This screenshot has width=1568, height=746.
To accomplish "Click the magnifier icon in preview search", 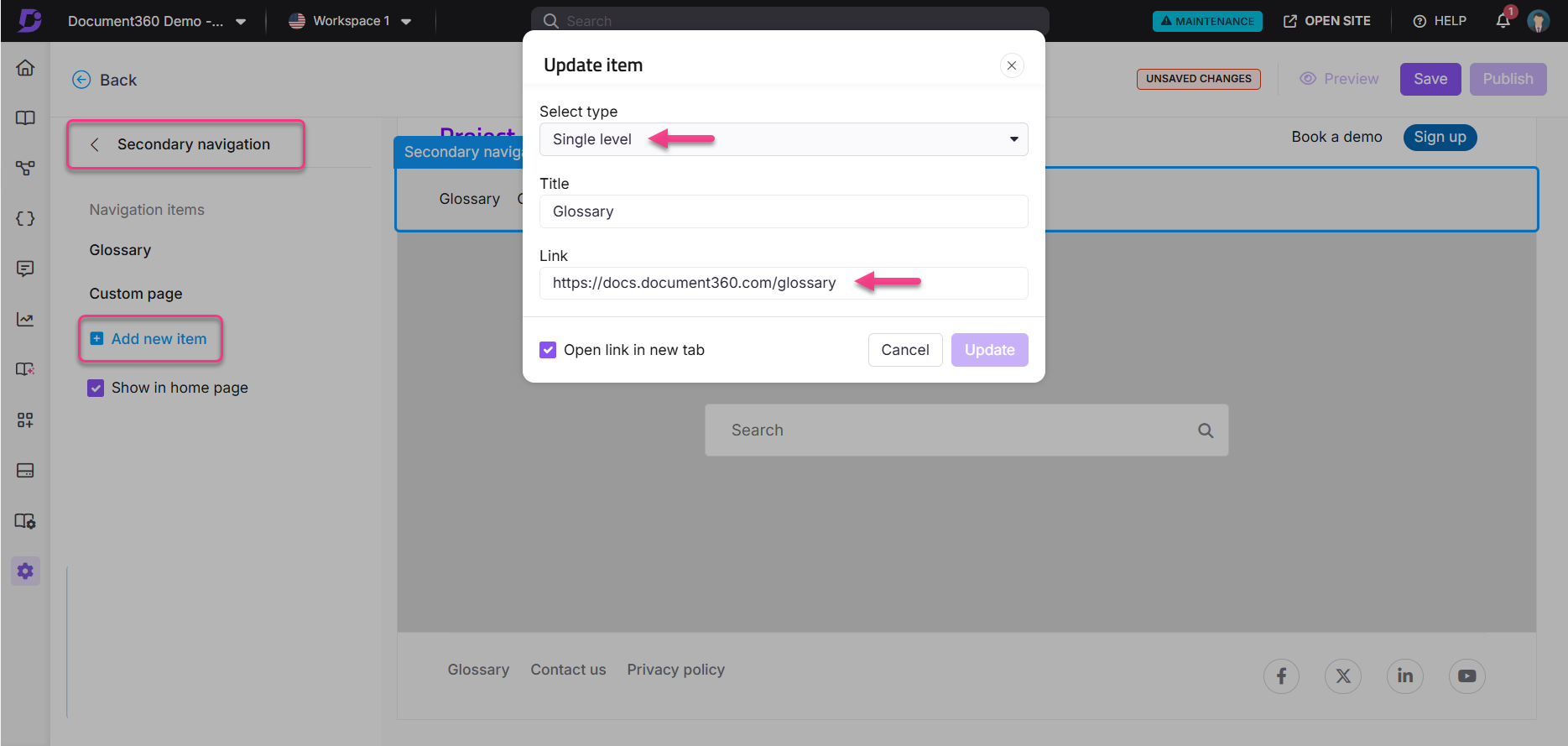I will [x=1206, y=430].
